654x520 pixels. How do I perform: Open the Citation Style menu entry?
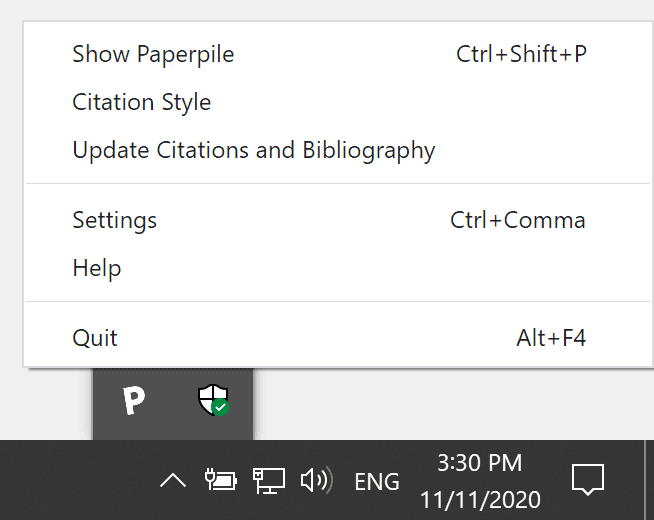point(141,102)
